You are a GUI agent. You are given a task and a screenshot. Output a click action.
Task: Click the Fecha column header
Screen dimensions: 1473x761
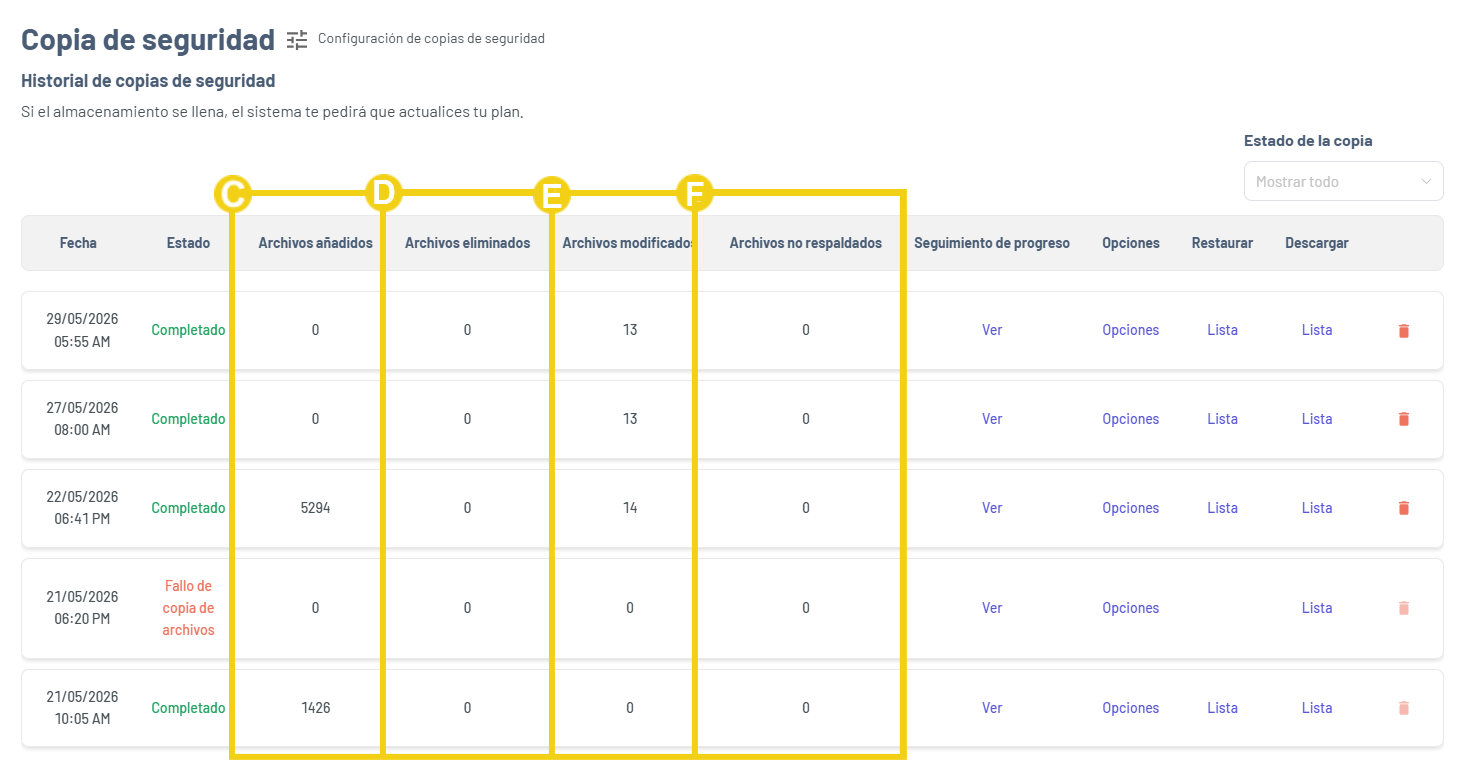pyautogui.click(x=78, y=243)
